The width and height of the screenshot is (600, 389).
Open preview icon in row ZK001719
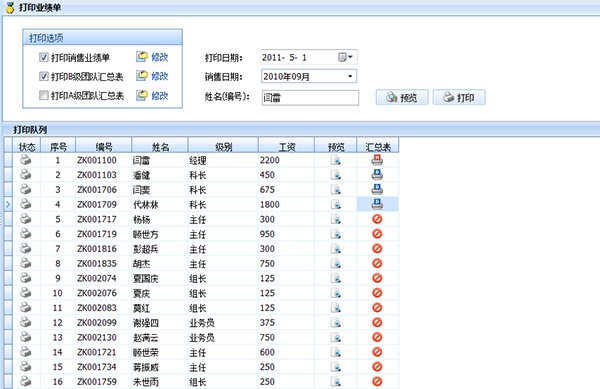coord(336,234)
